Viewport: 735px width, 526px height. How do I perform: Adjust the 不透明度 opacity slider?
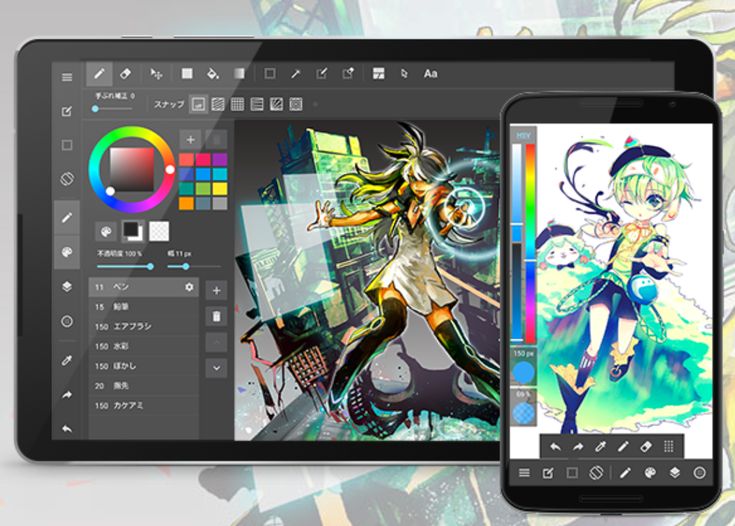click(125, 266)
